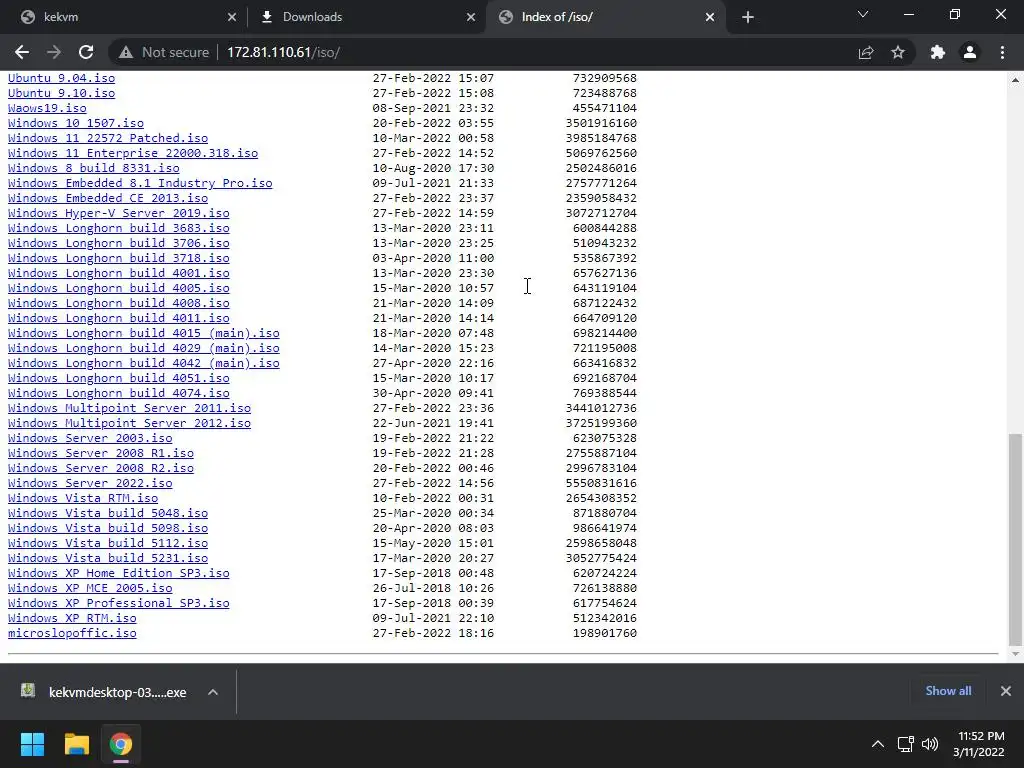Close the kekvm tab

point(232,17)
